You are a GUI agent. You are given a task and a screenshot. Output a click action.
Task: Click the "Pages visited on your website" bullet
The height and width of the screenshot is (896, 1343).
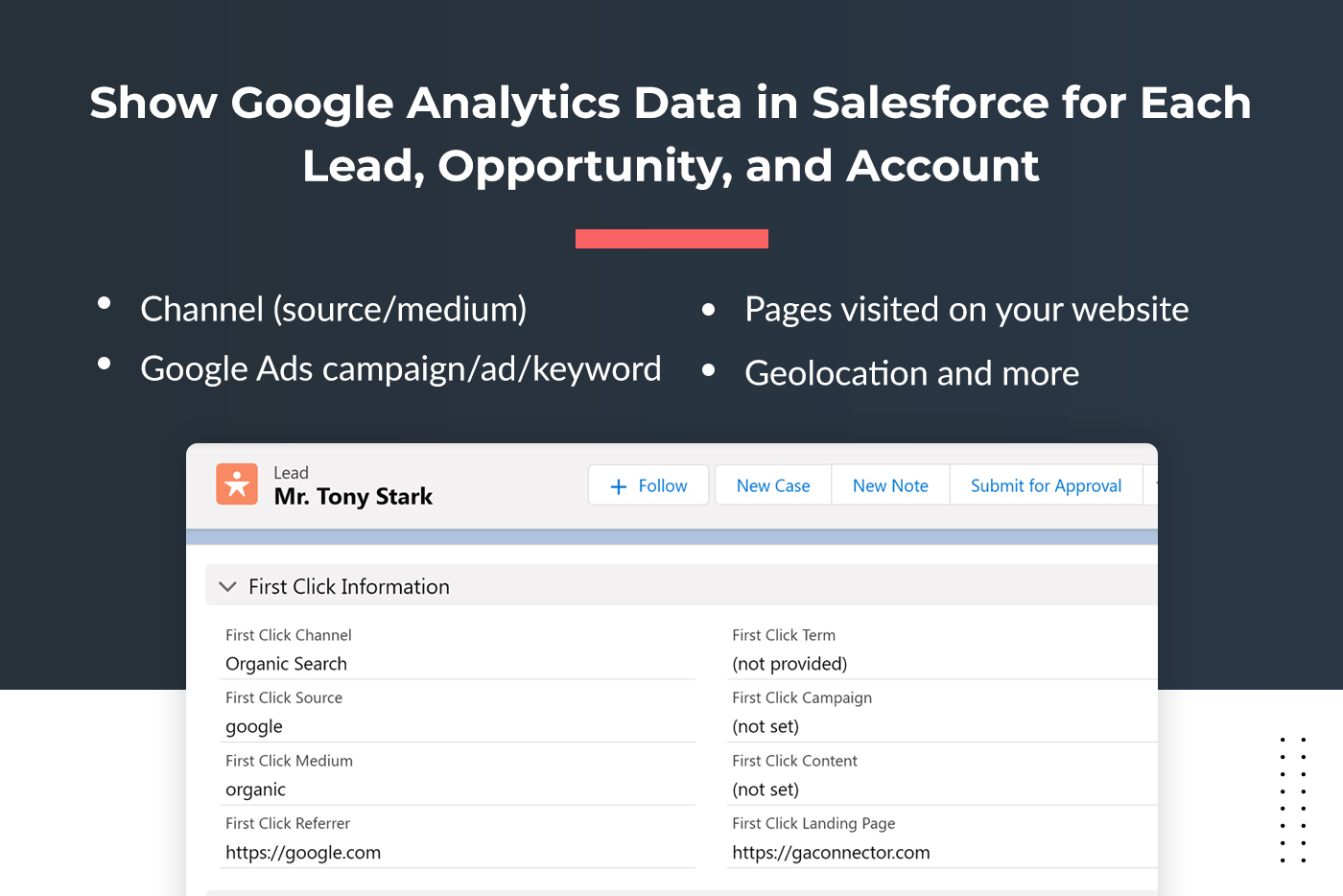tap(966, 310)
